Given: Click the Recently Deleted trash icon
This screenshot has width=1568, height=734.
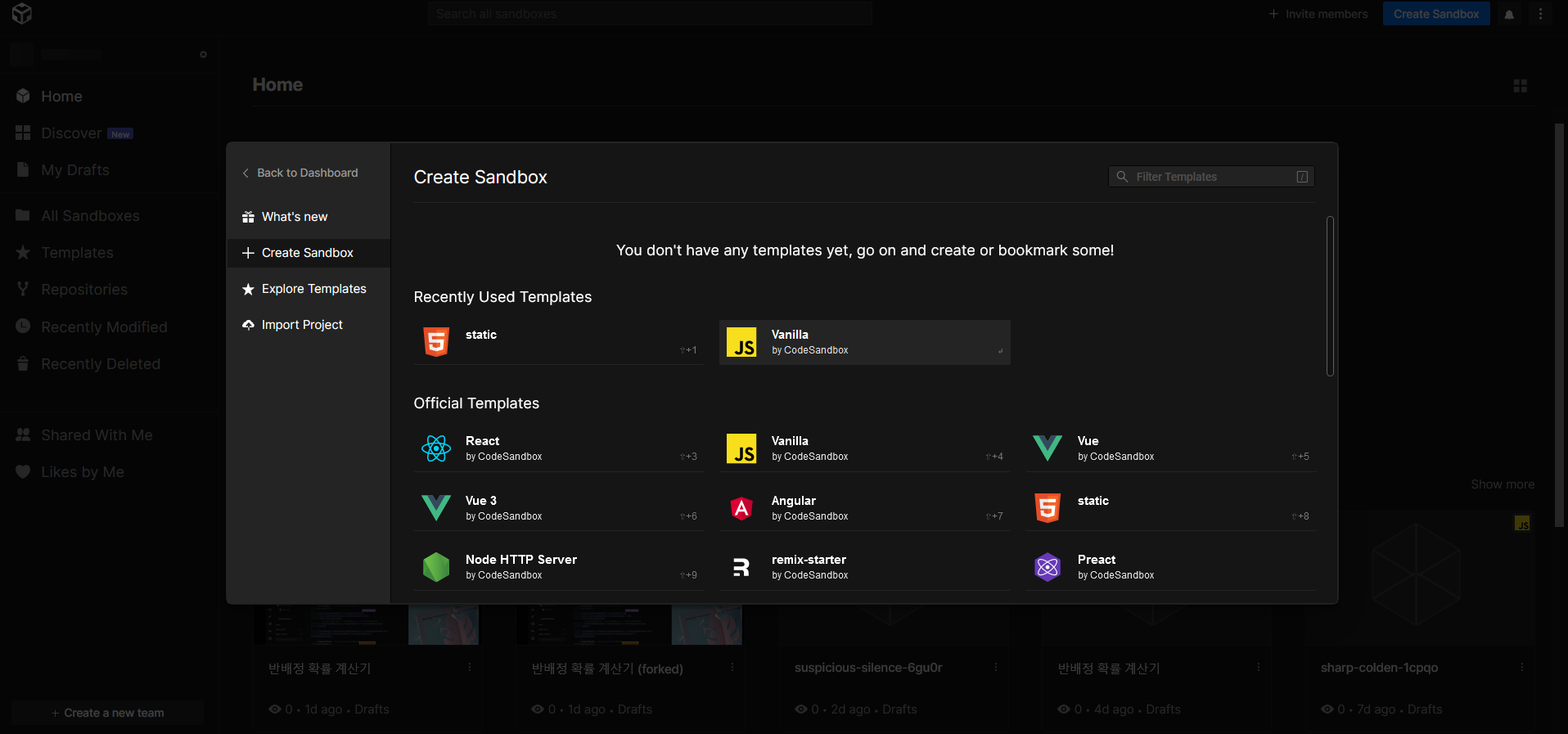Looking at the screenshot, I should [23, 363].
